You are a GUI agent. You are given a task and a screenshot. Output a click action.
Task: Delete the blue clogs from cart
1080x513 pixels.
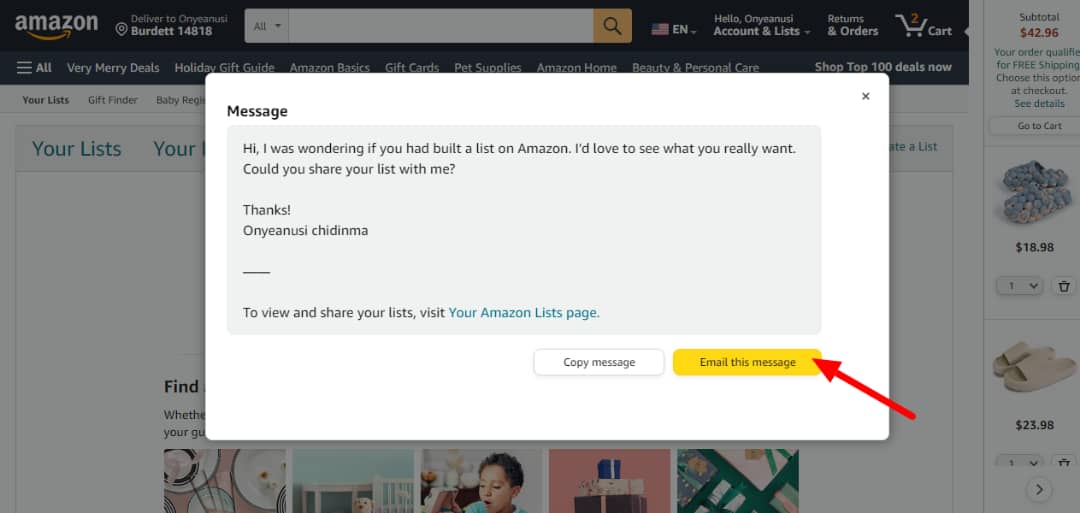click(1064, 286)
